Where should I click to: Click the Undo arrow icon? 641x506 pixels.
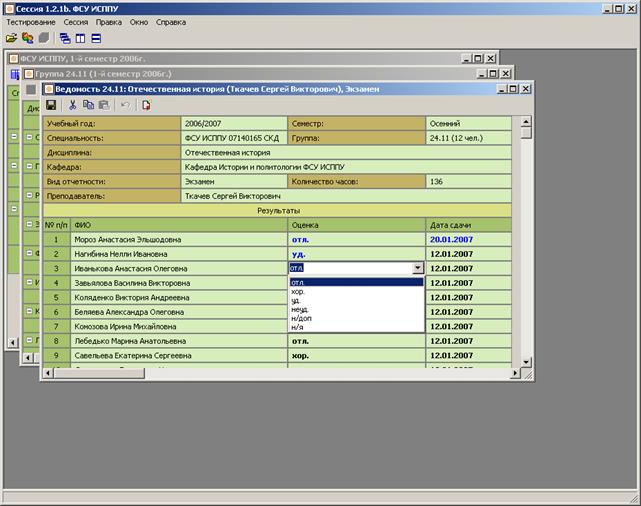pos(125,105)
